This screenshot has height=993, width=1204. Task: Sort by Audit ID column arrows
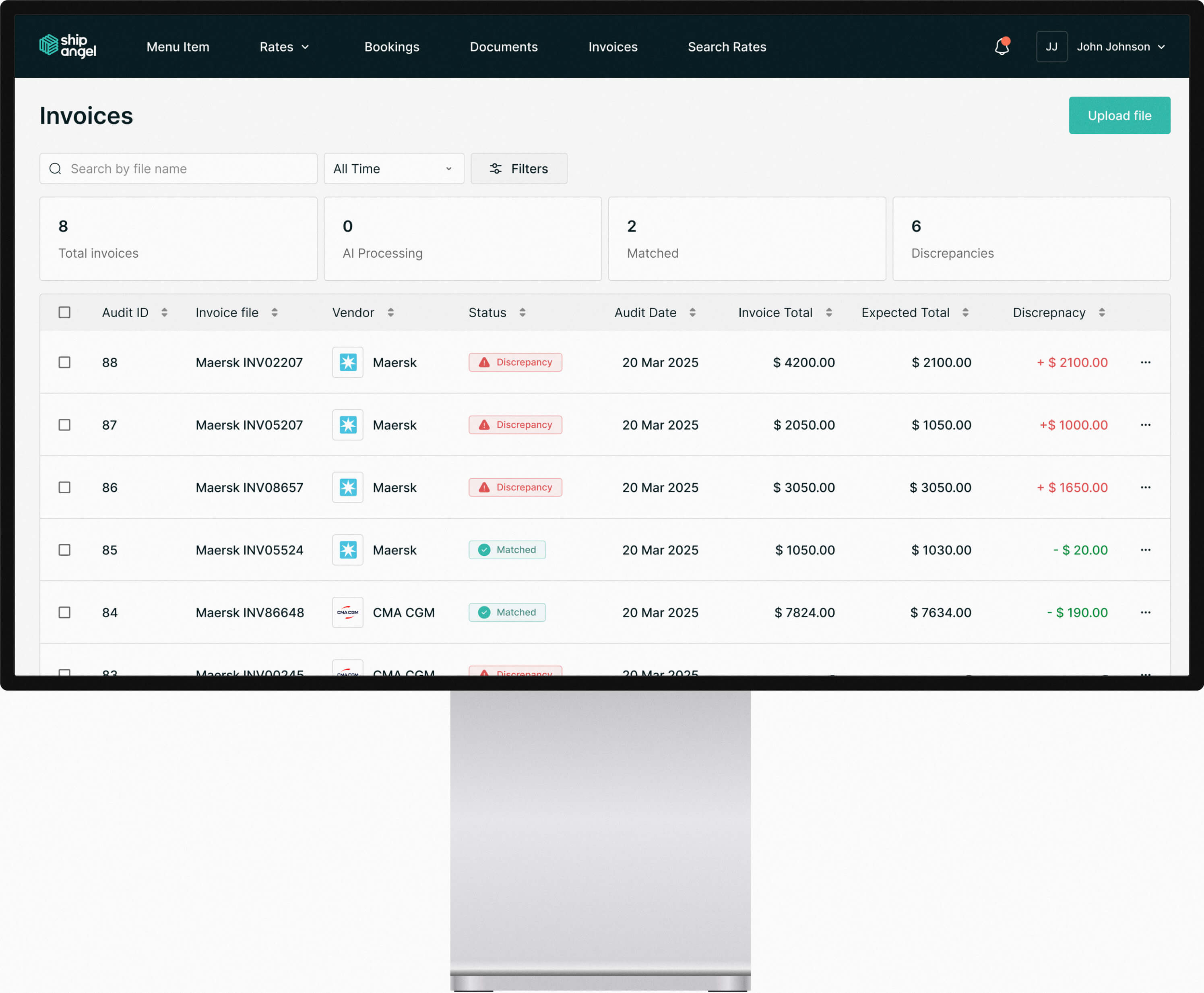coord(164,312)
